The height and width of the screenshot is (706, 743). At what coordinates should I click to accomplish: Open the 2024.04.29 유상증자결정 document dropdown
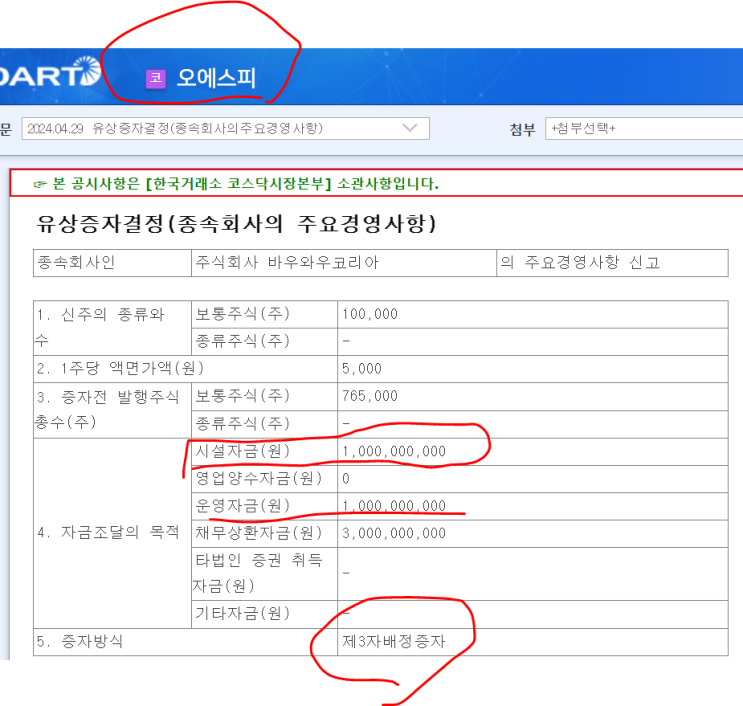[226, 128]
